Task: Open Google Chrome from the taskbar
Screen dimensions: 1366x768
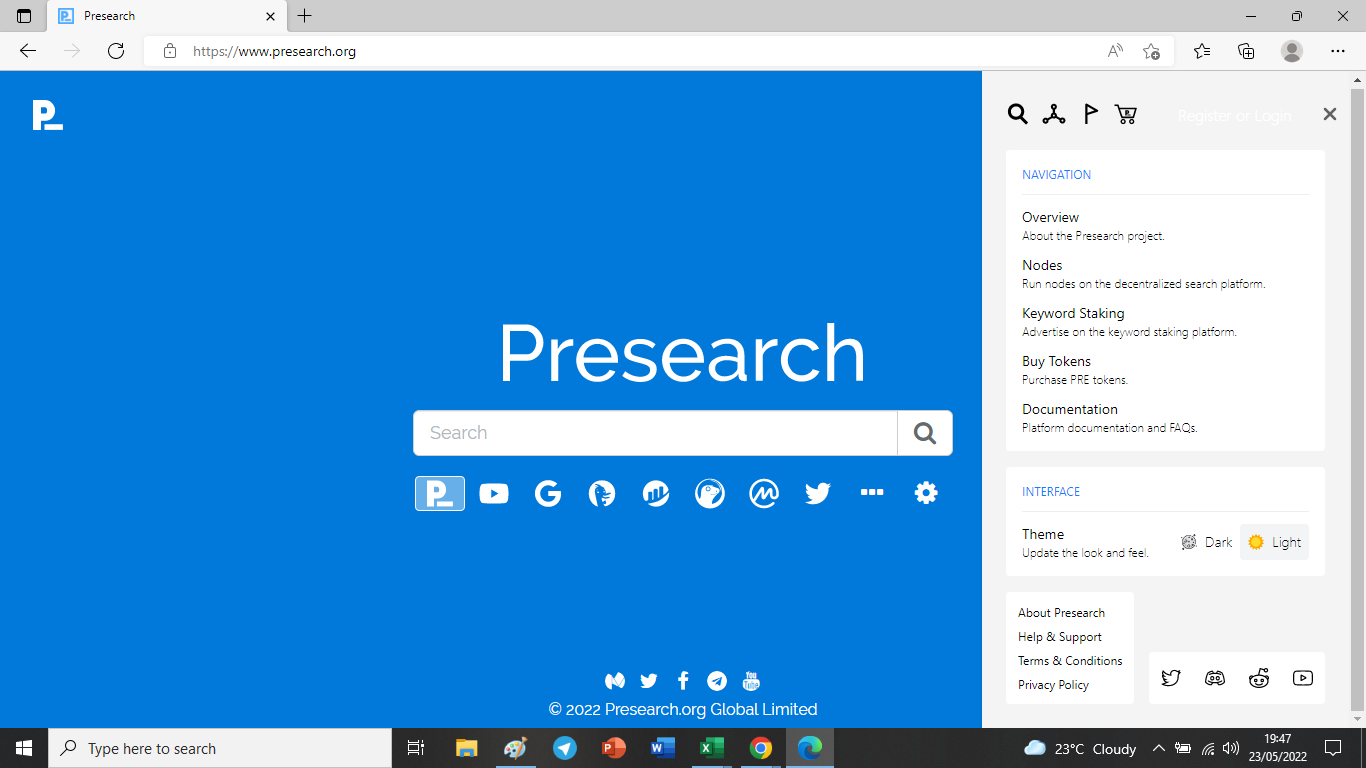Action: (x=761, y=748)
